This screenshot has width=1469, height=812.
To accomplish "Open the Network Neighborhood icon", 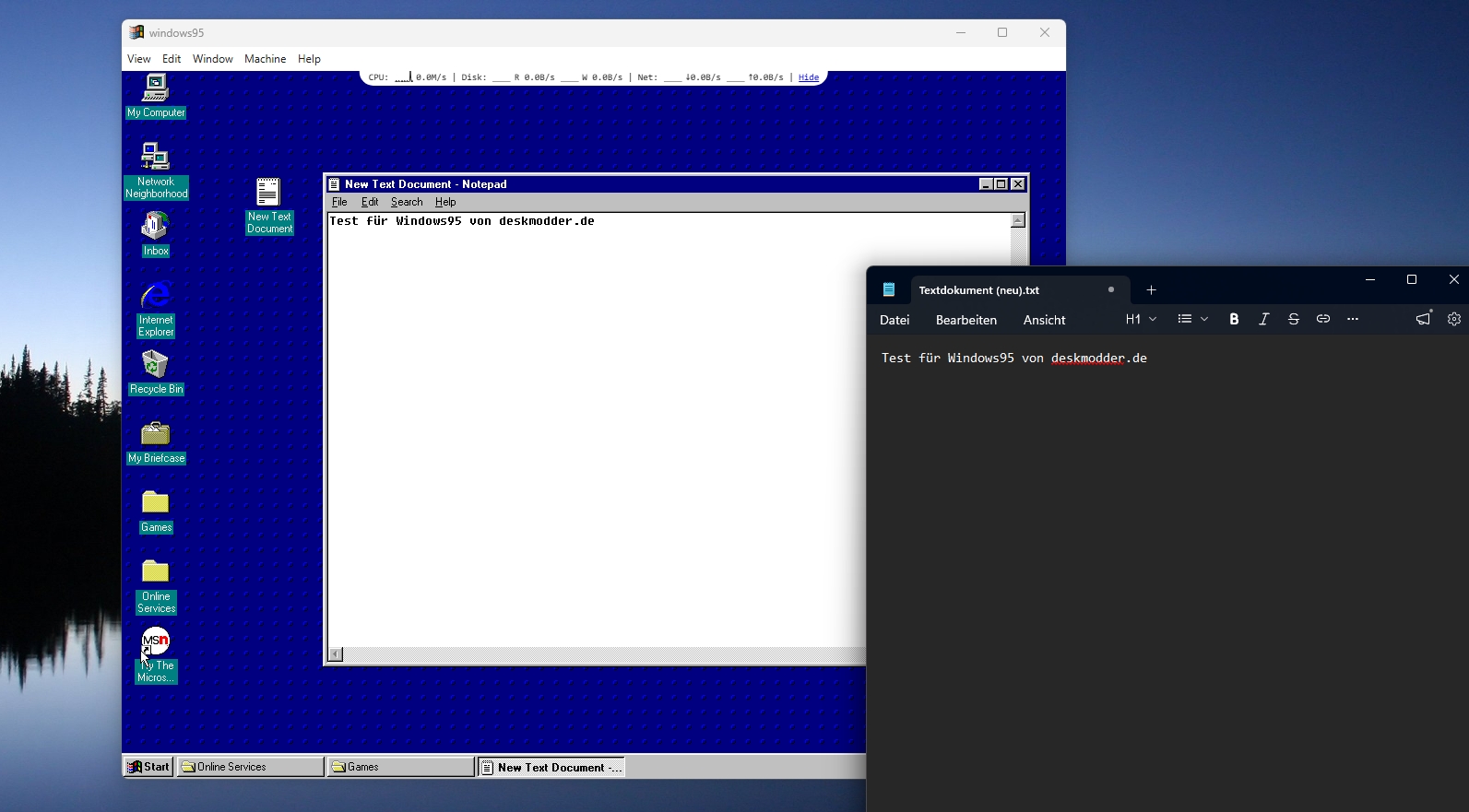I will [155, 158].
